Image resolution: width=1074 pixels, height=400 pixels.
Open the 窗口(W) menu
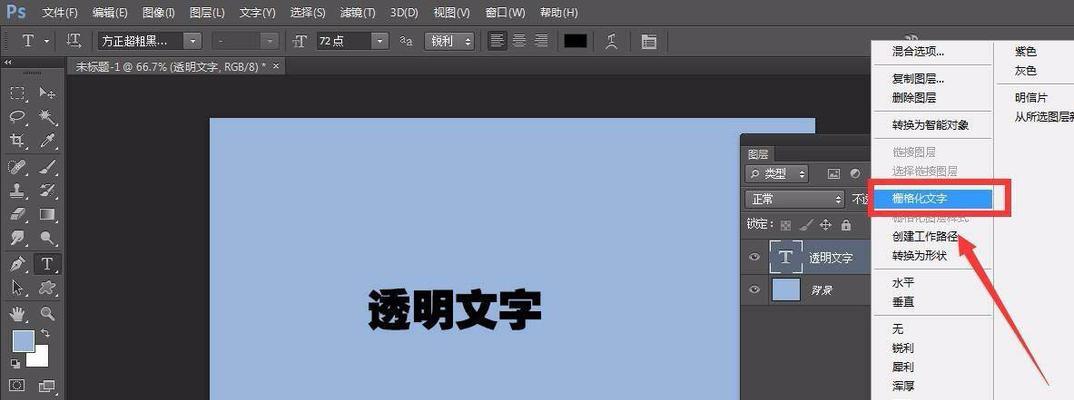(505, 13)
